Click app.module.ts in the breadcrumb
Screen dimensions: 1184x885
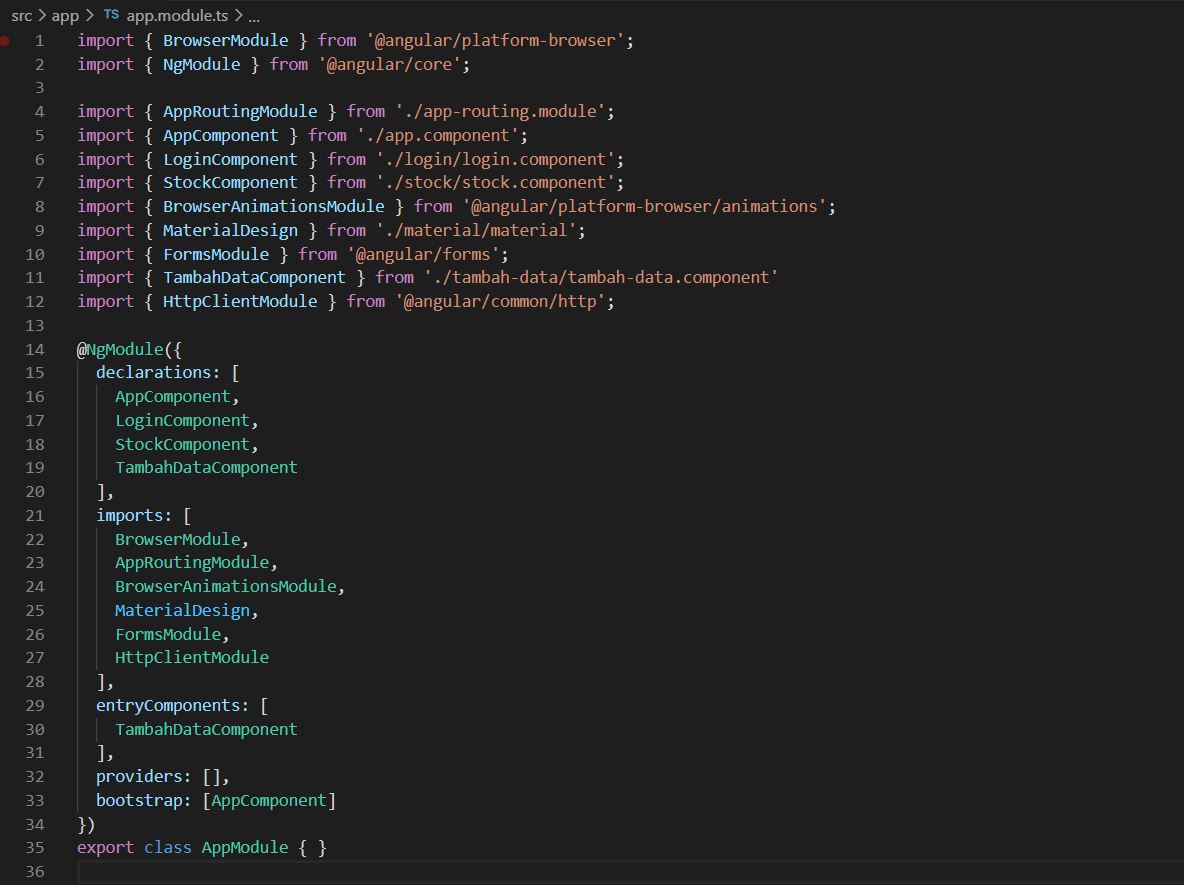click(177, 15)
